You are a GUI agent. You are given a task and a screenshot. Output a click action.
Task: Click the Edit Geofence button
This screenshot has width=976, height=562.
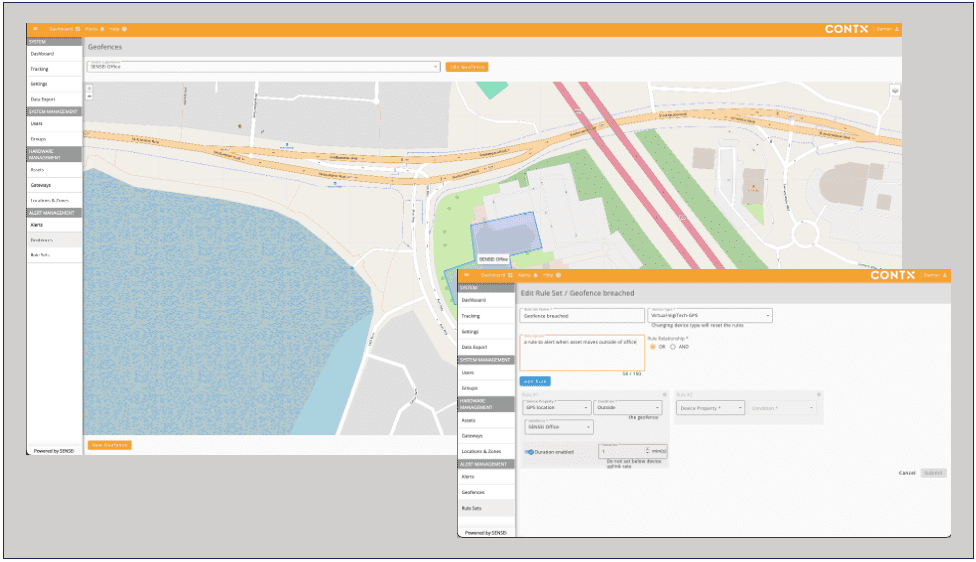pyautogui.click(x=467, y=66)
